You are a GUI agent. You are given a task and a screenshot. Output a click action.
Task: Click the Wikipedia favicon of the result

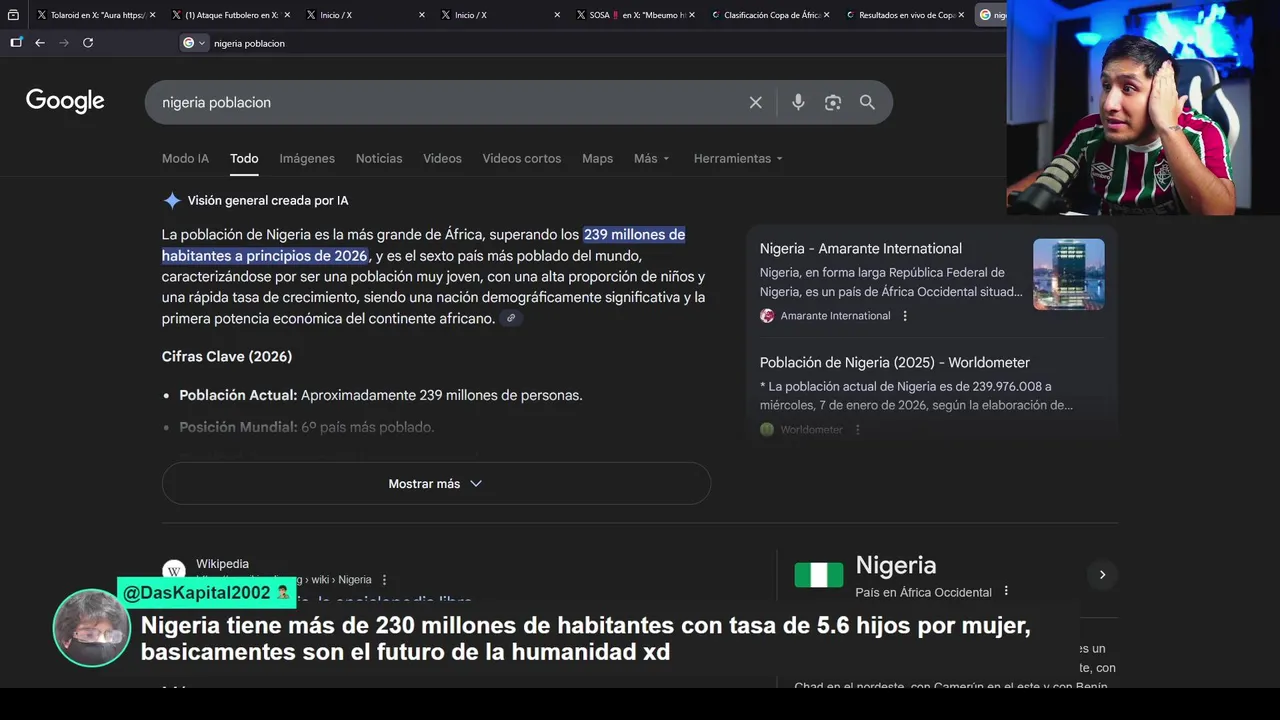point(174,570)
